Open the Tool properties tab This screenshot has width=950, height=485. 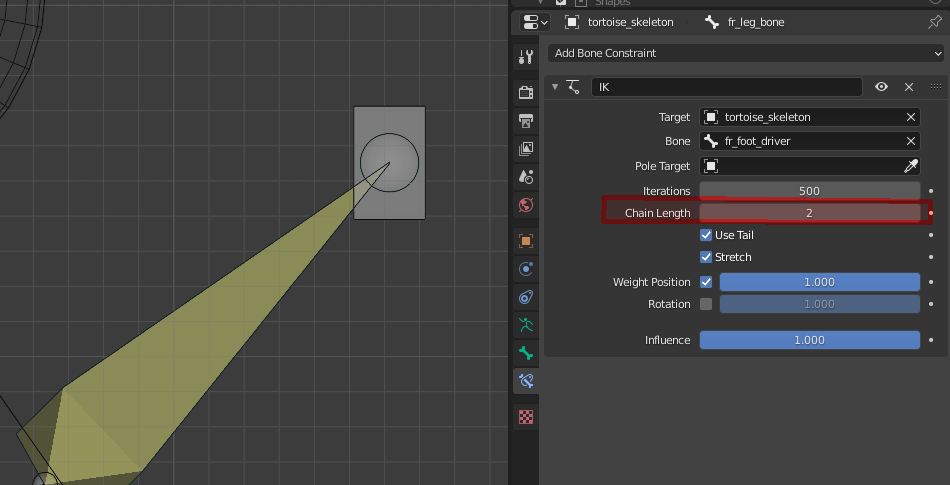pos(526,57)
